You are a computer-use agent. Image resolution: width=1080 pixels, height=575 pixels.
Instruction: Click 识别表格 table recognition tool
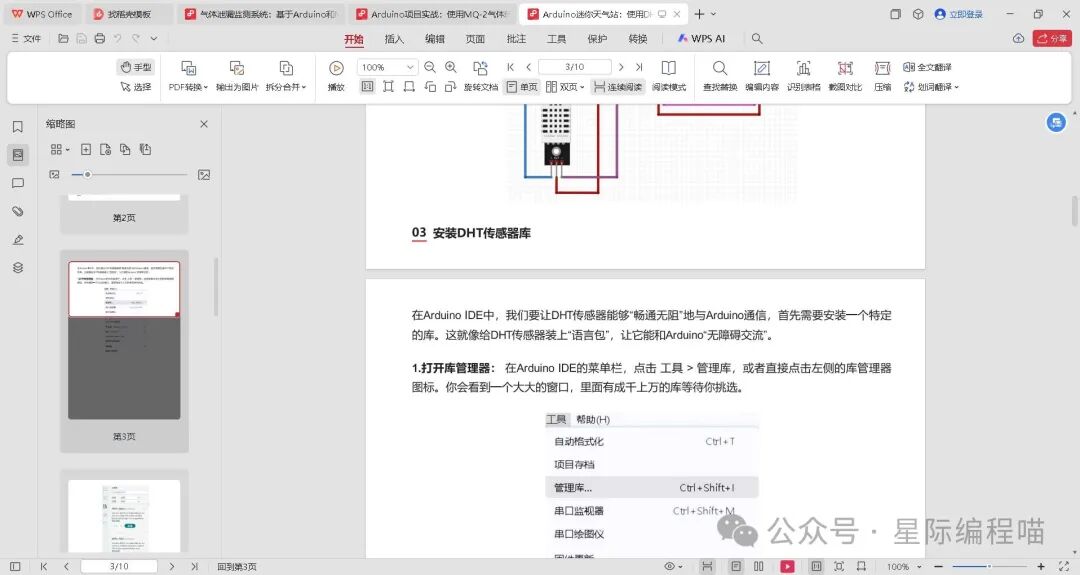click(x=803, y=76)
